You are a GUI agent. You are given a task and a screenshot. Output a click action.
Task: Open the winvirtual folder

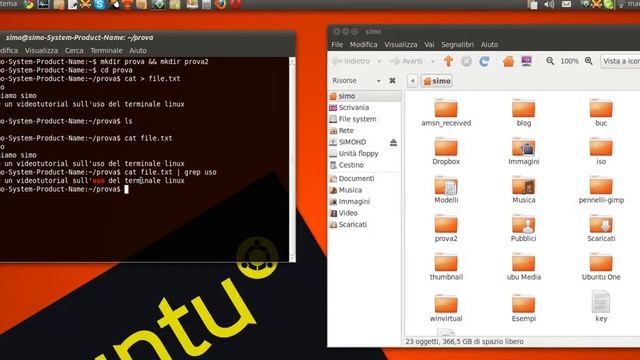tap(446, 308)
